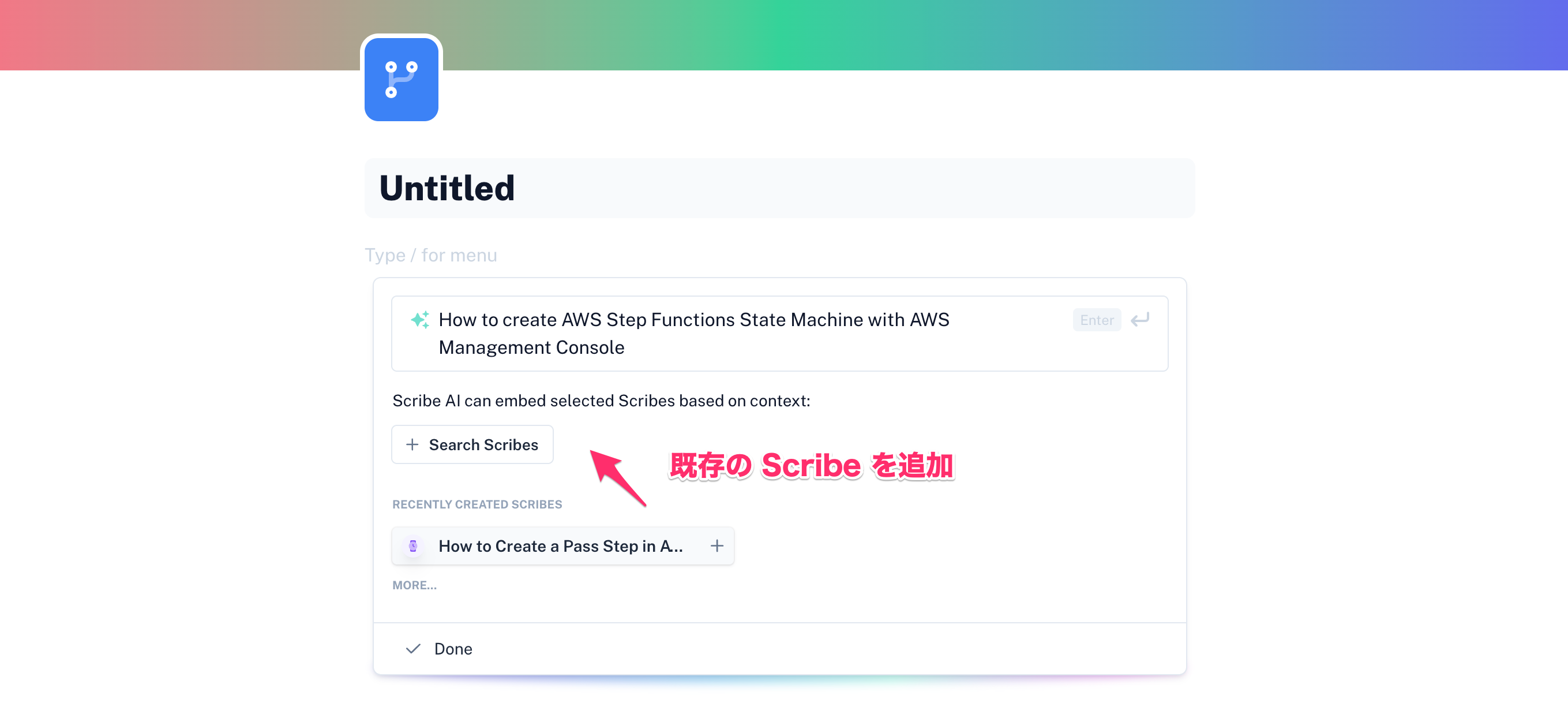Click the plus icon inside Search Scribes
Viewport: 1568px width, 718px height.
pyautogui.click(x=412, y=444)
